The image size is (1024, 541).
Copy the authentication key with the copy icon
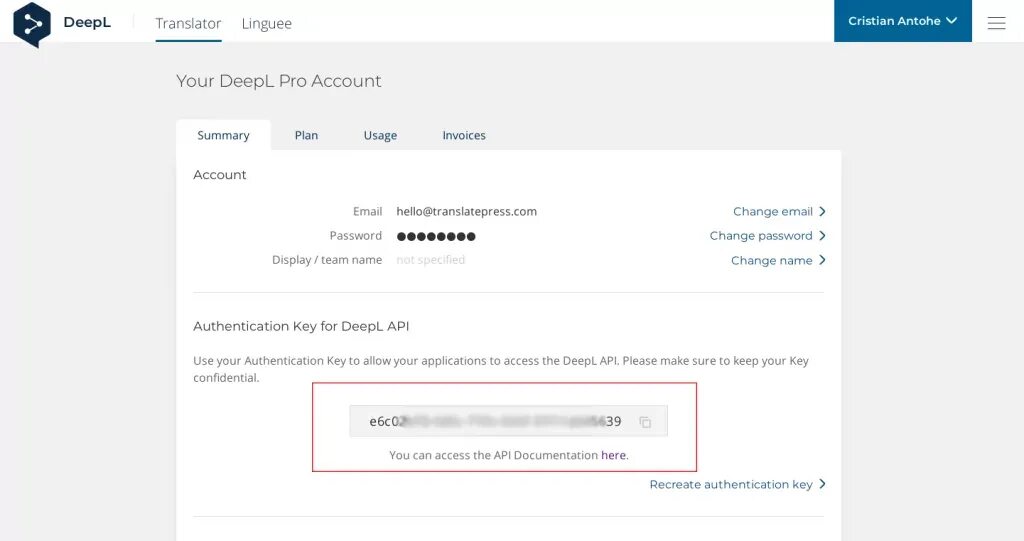[x=645, y=422]
